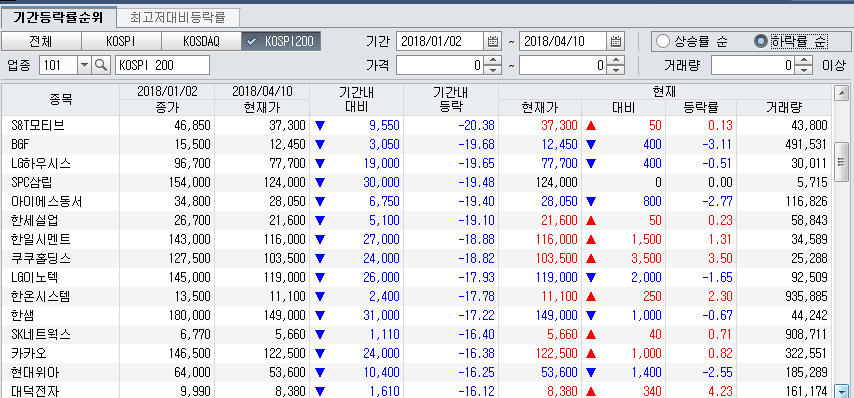The width and height of the screenshot is (854, 398).
Task: Click the end date field 2018/04/10
Action: pyautogui.click(x=563, y=41)
